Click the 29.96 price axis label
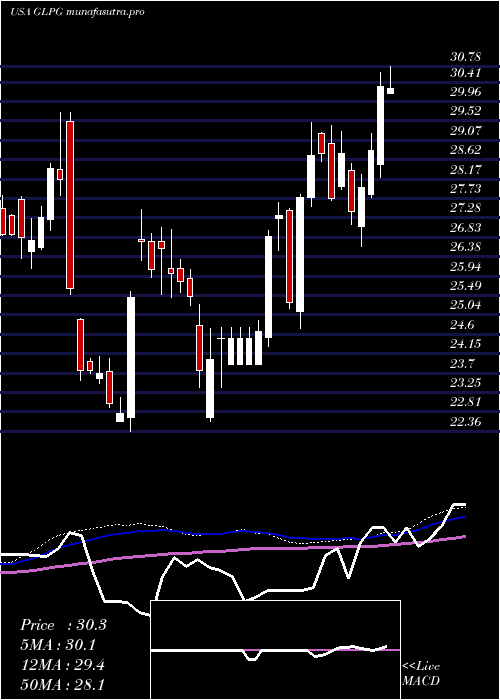 [x=466, y=92]
